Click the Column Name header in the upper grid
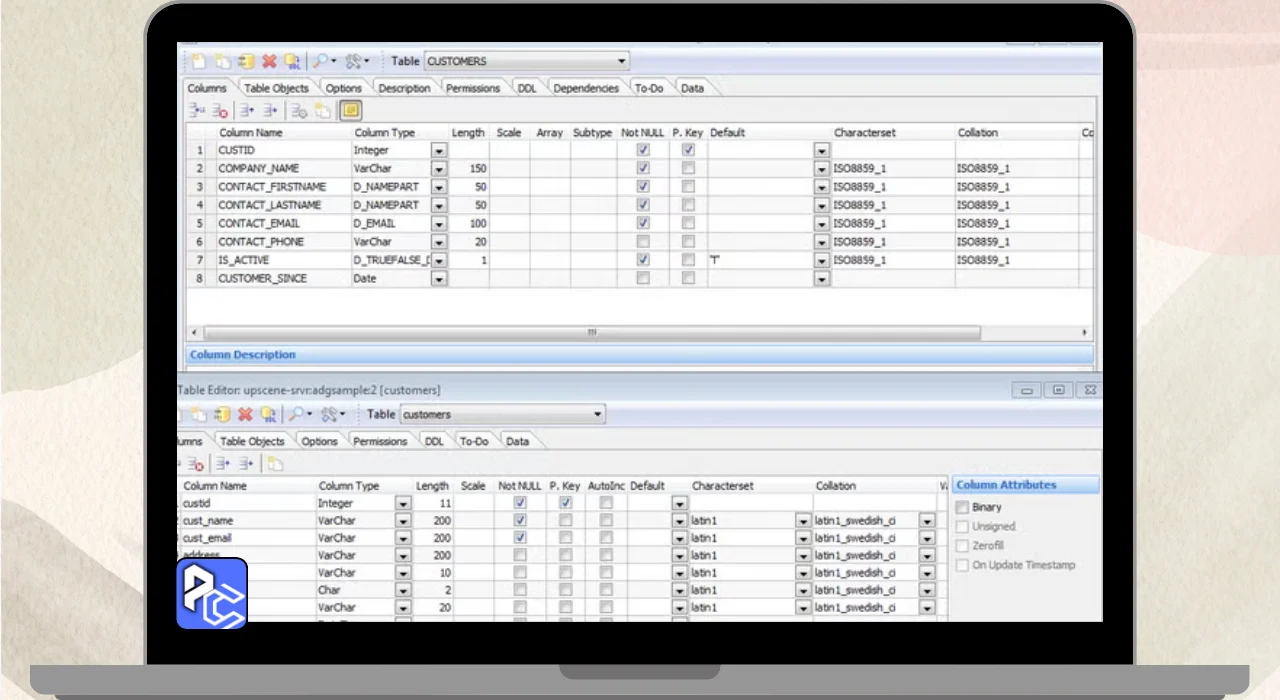Screen dimensions: 1280x700 point(250,132)
